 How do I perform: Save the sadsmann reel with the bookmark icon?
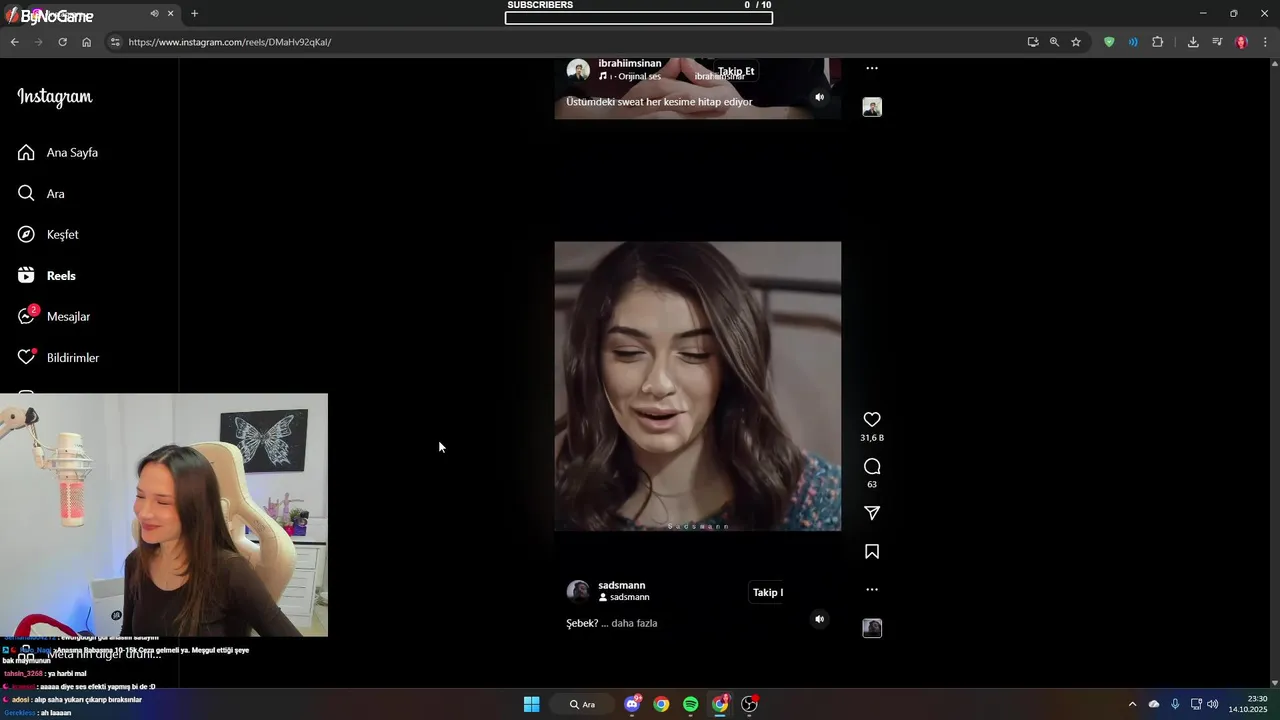872,552
